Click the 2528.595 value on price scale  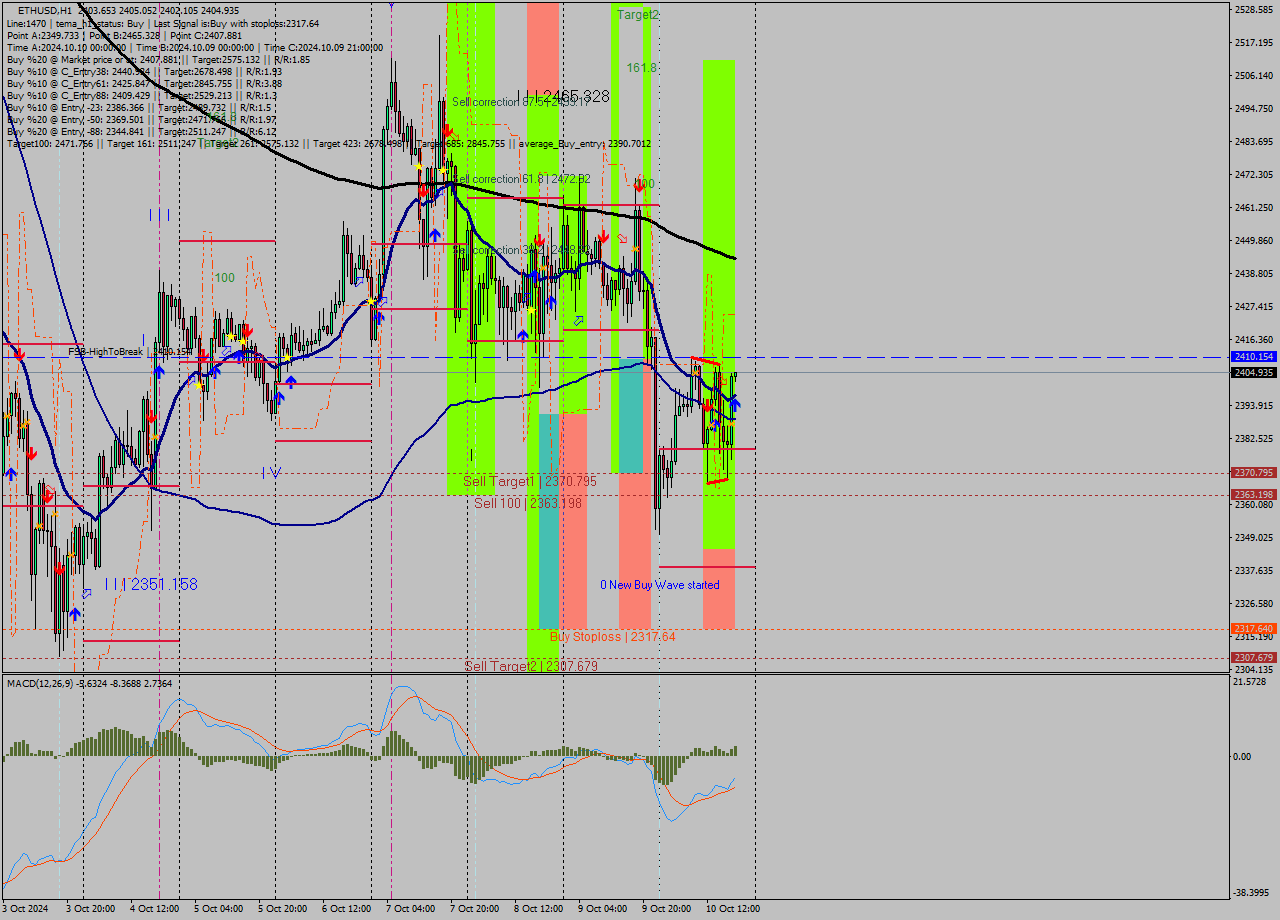(1254, 9)
